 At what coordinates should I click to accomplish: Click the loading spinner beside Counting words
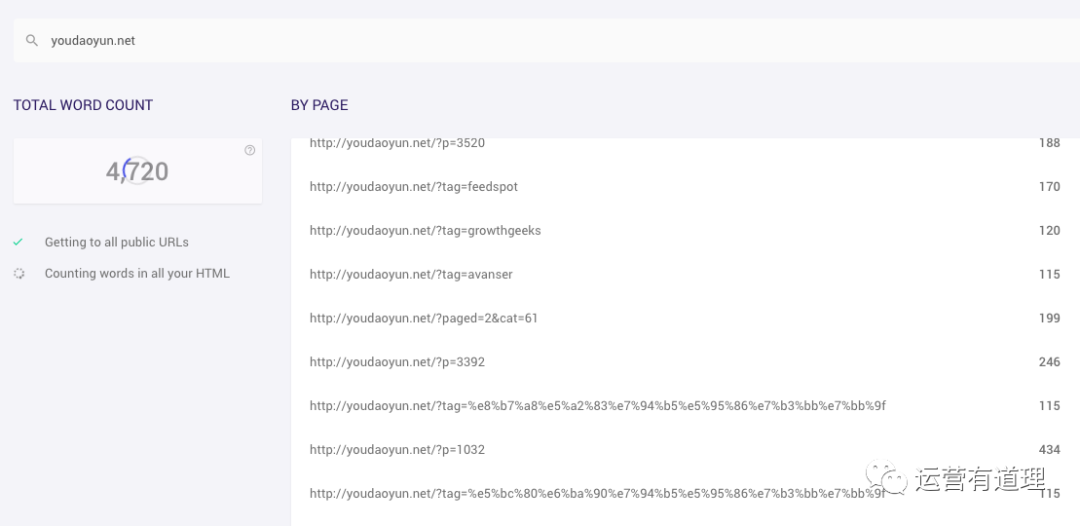point(19,273)
